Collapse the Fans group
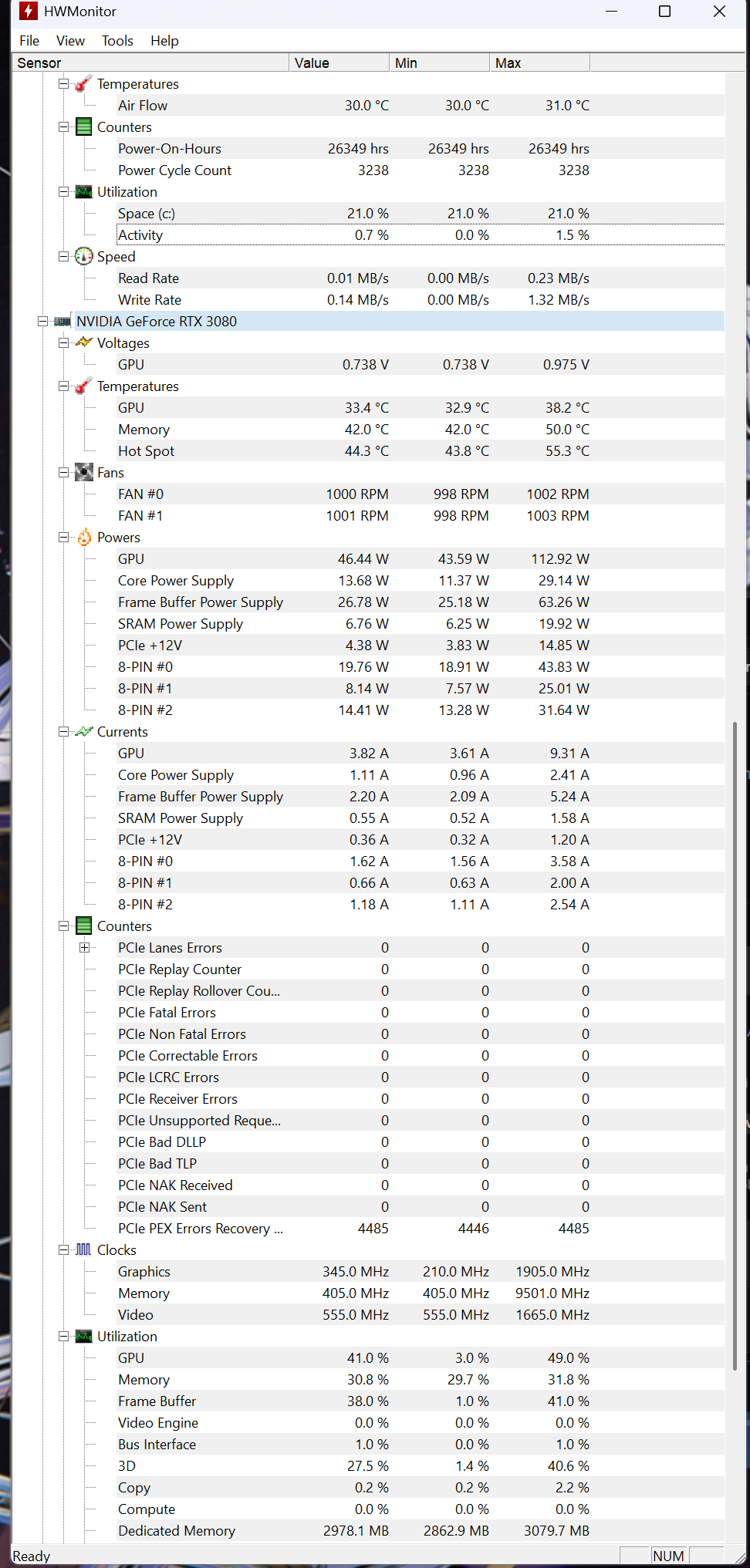The height and width of the screenshot is (1568, 750). click(63, 473)
